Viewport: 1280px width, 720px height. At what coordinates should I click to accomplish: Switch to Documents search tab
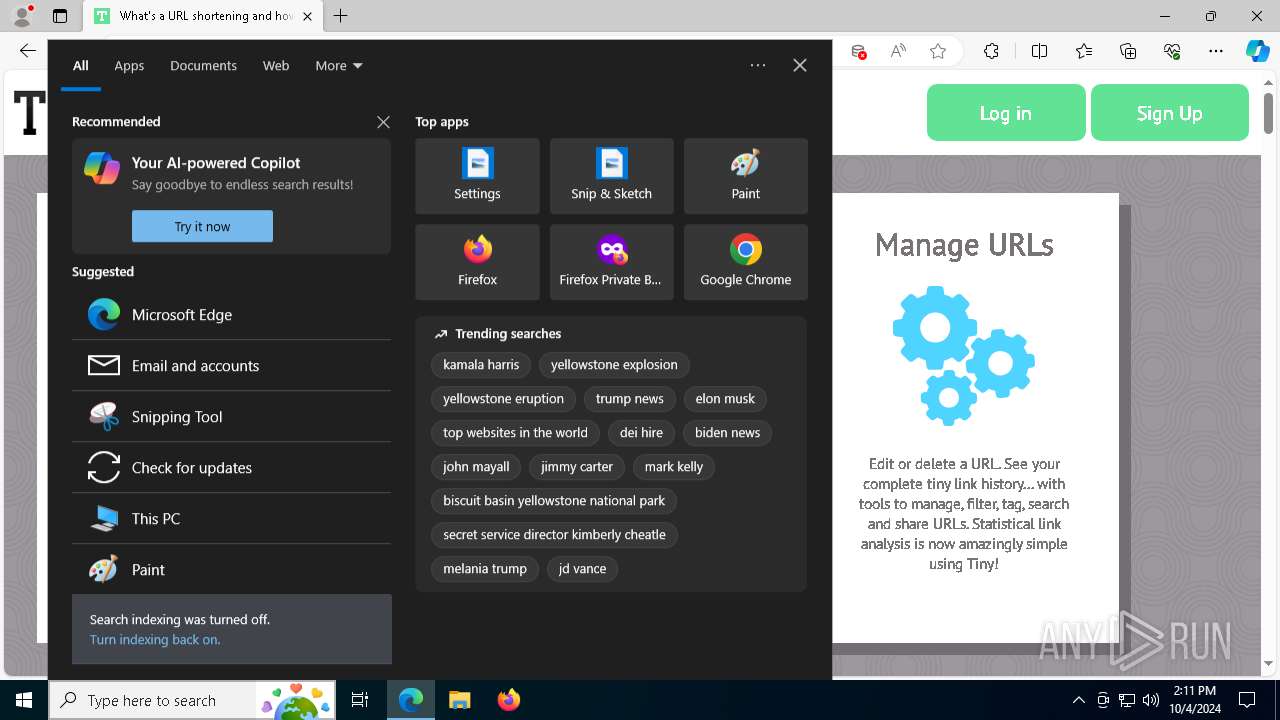(203, 66)
